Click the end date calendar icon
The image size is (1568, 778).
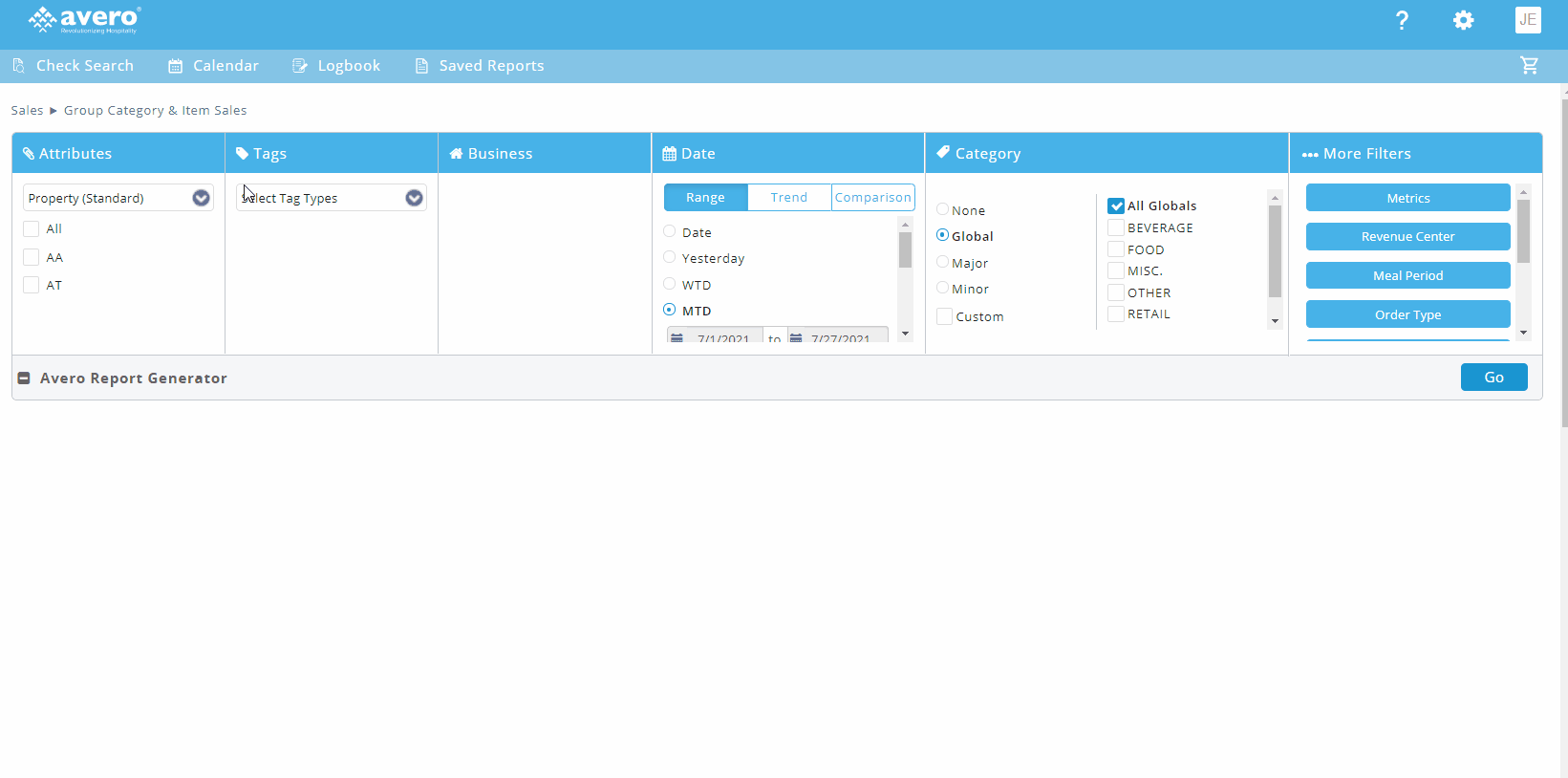tap(795, 337)
